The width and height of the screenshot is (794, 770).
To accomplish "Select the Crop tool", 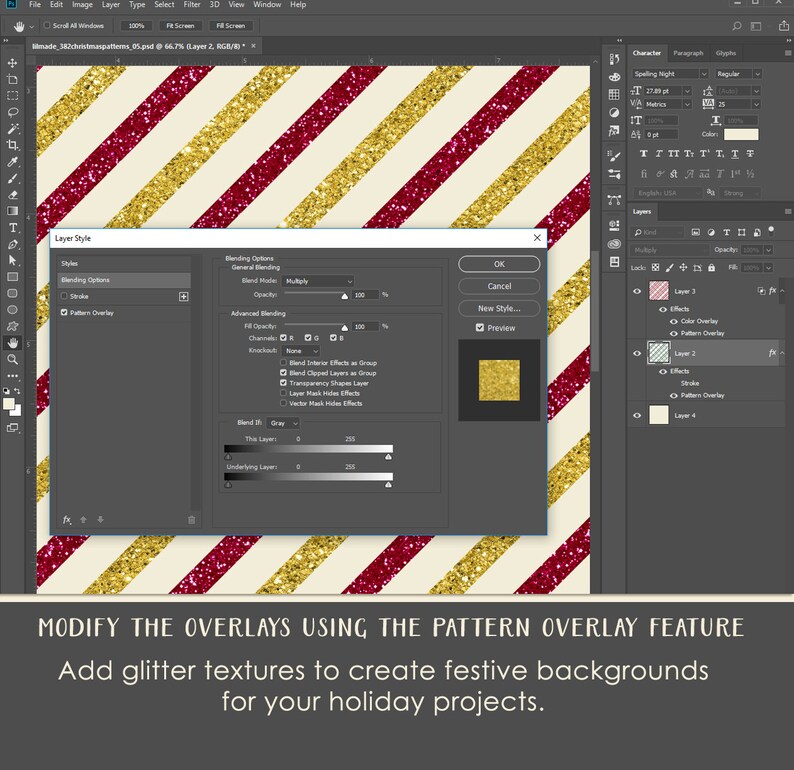I will pyautogui.click(x=13, y=145).
